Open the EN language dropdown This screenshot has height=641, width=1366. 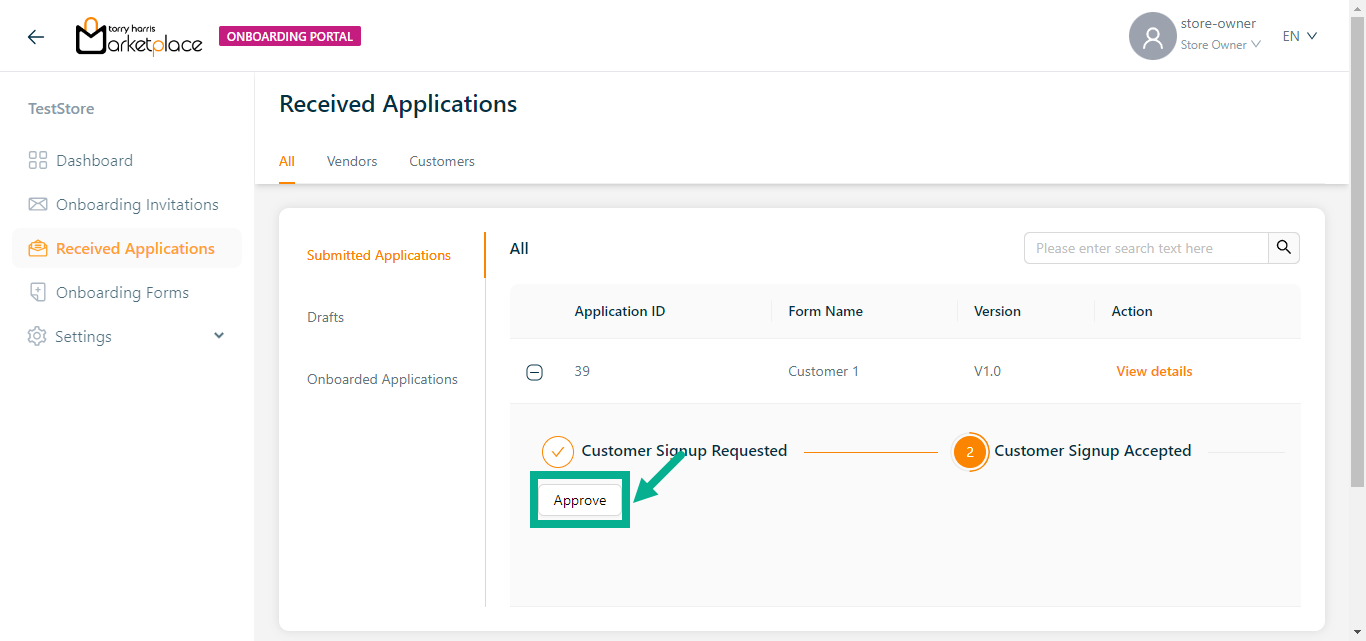[x=1300, y=36]
